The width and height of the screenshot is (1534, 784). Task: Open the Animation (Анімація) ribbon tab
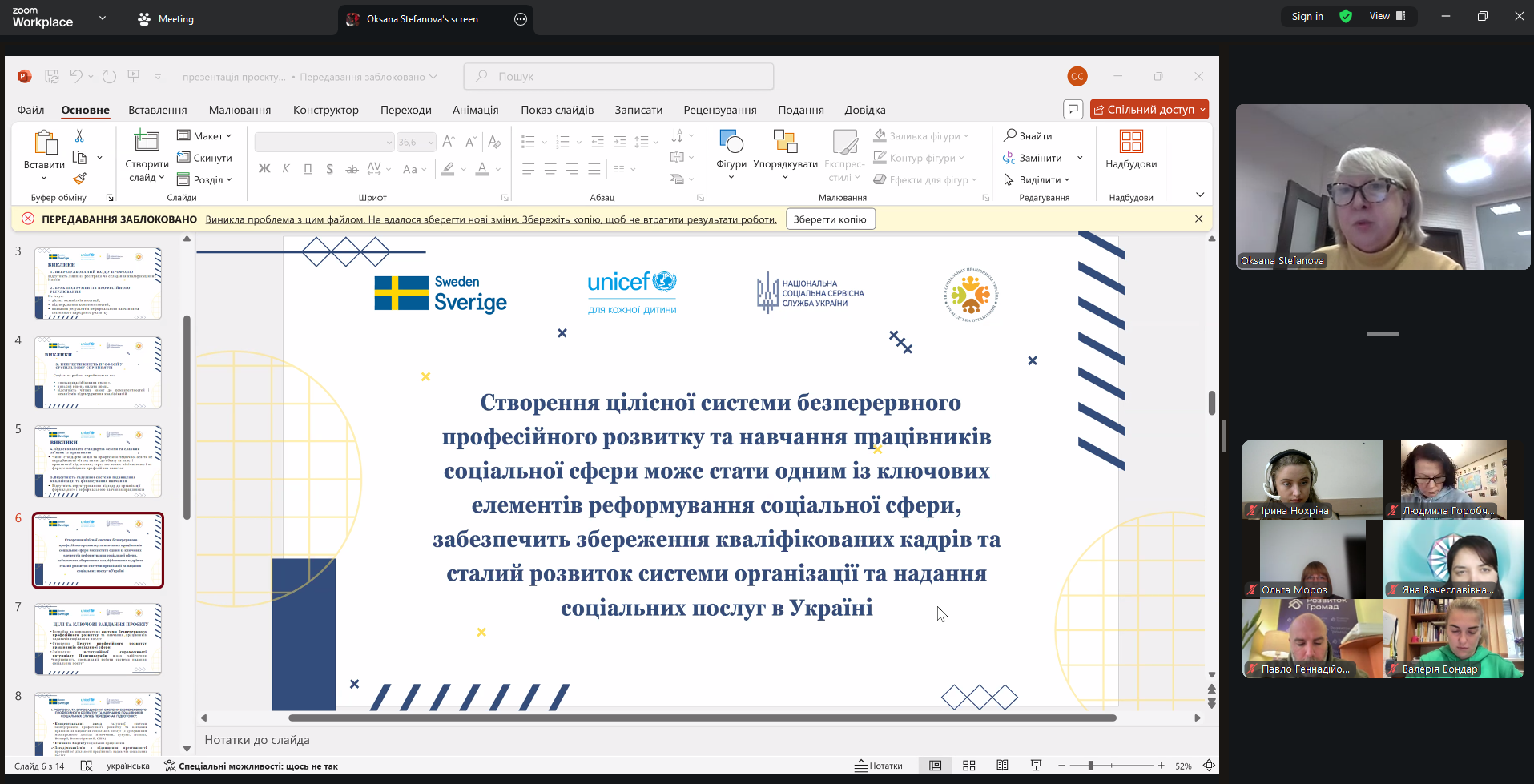tap(475, 110)
